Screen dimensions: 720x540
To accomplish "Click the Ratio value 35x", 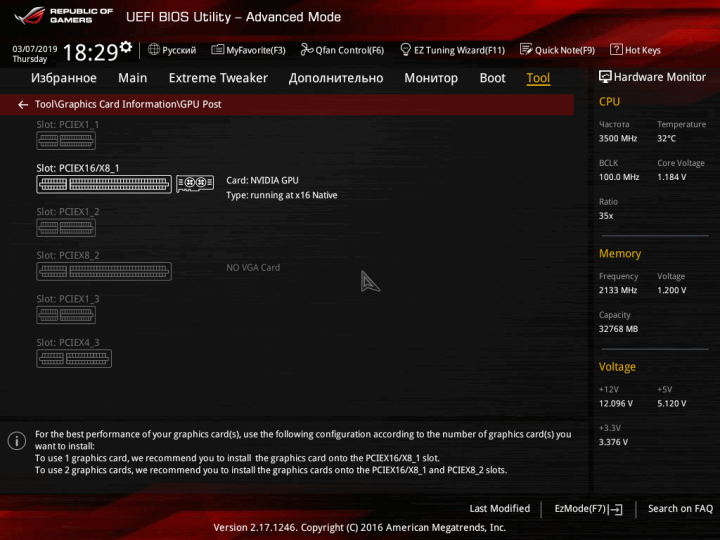I will click(606, 216).
